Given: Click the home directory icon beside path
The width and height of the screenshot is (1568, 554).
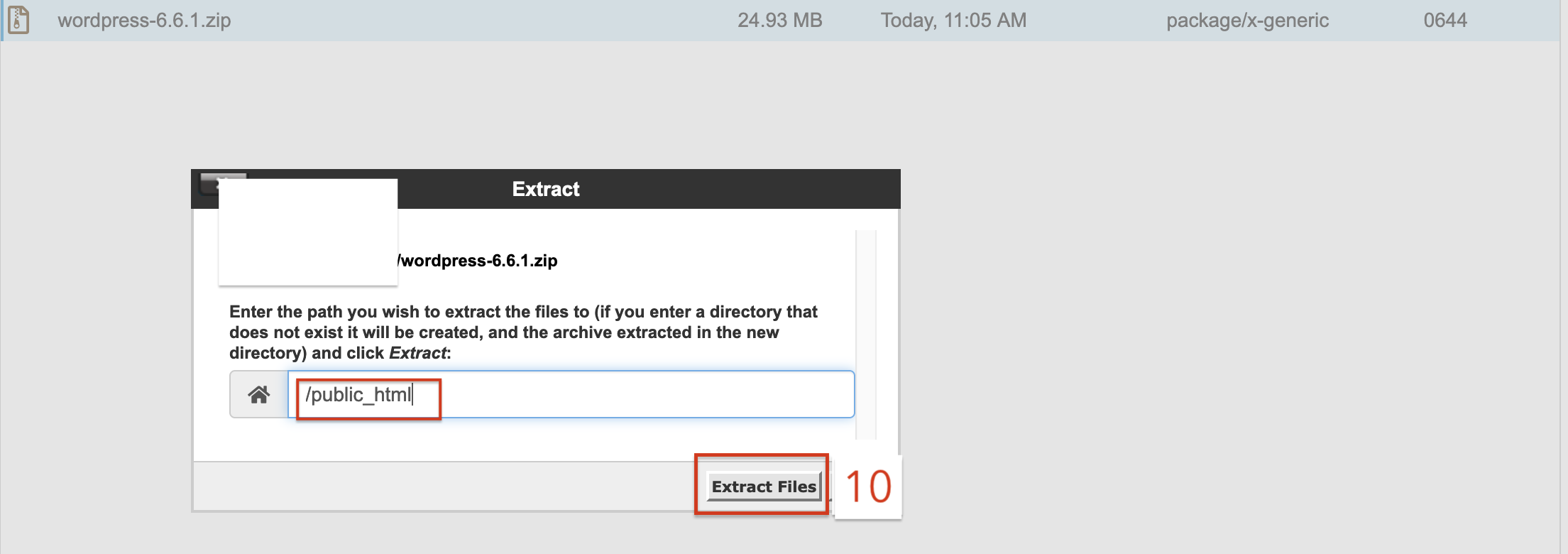Looking at the screenshot, I should [x=258, y=394].
